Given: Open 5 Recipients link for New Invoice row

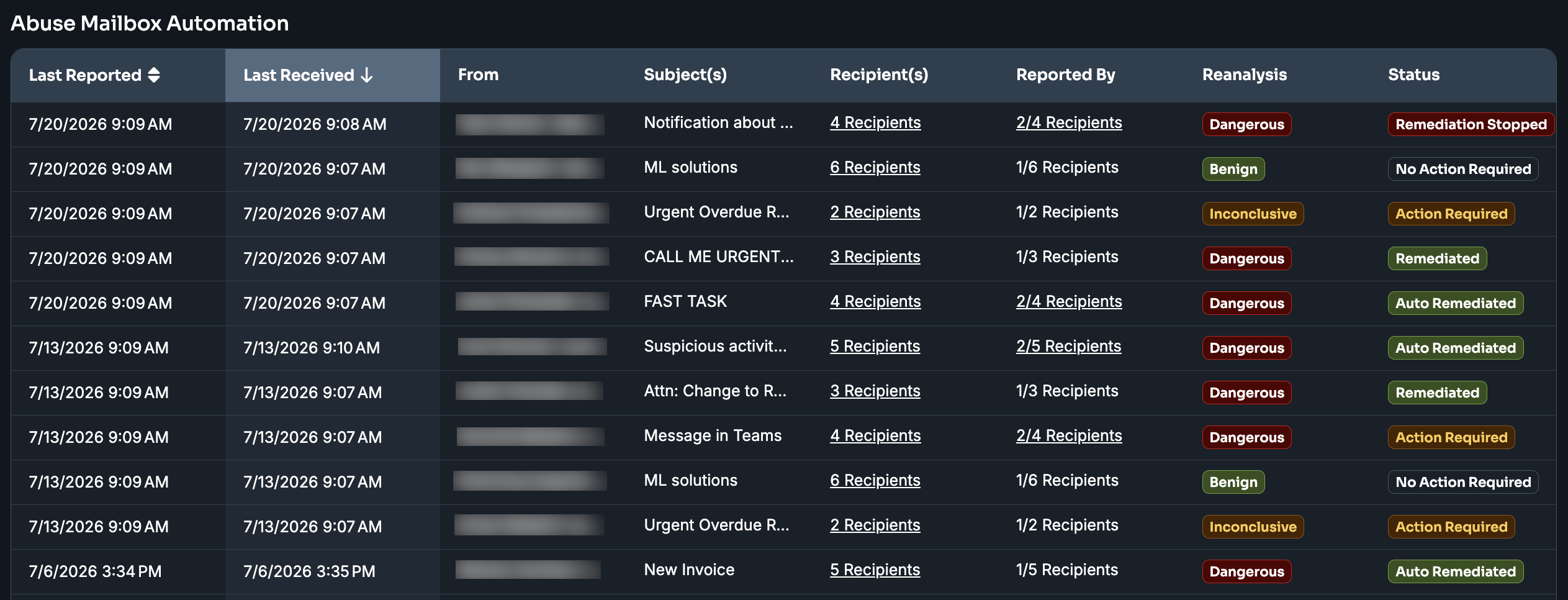Looking at the screenshot, I should click(x=875, y=570).
